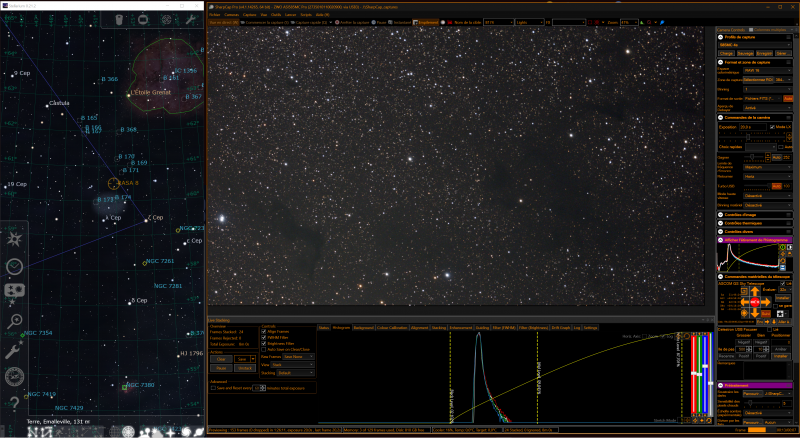
Task: Open Outils menu
Action: coord(276,15)
